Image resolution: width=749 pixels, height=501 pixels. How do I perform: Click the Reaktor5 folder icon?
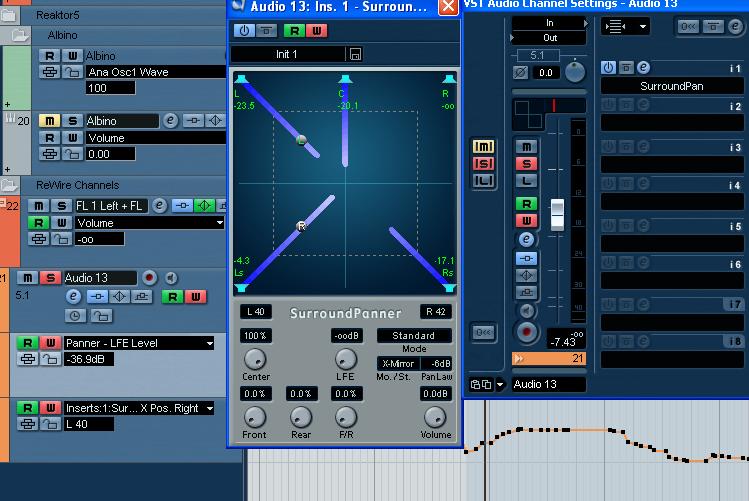(x=9, y=15)
